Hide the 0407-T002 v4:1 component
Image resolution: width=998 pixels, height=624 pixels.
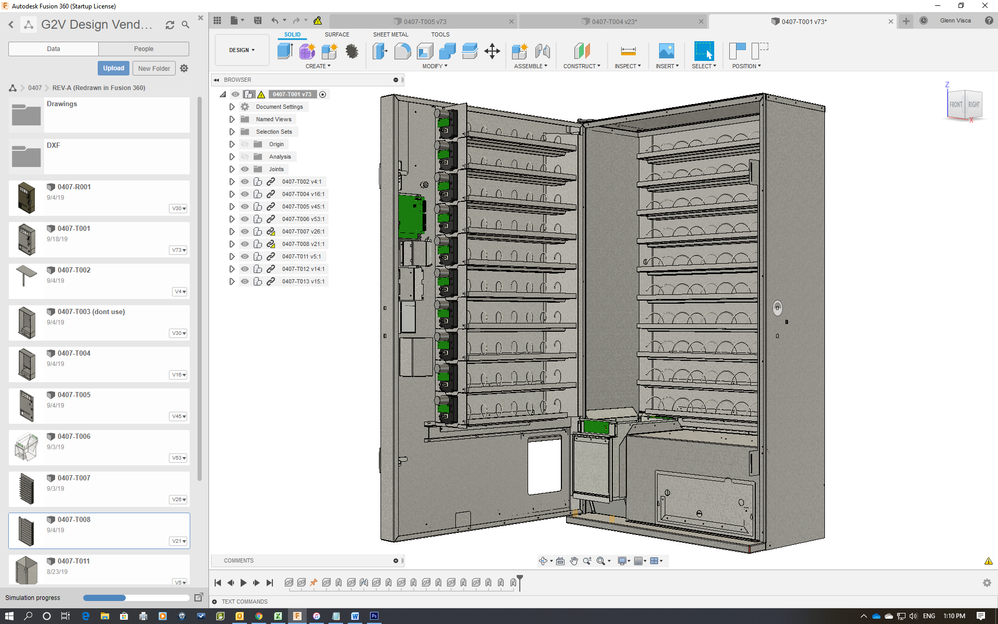tap(245, 182)
